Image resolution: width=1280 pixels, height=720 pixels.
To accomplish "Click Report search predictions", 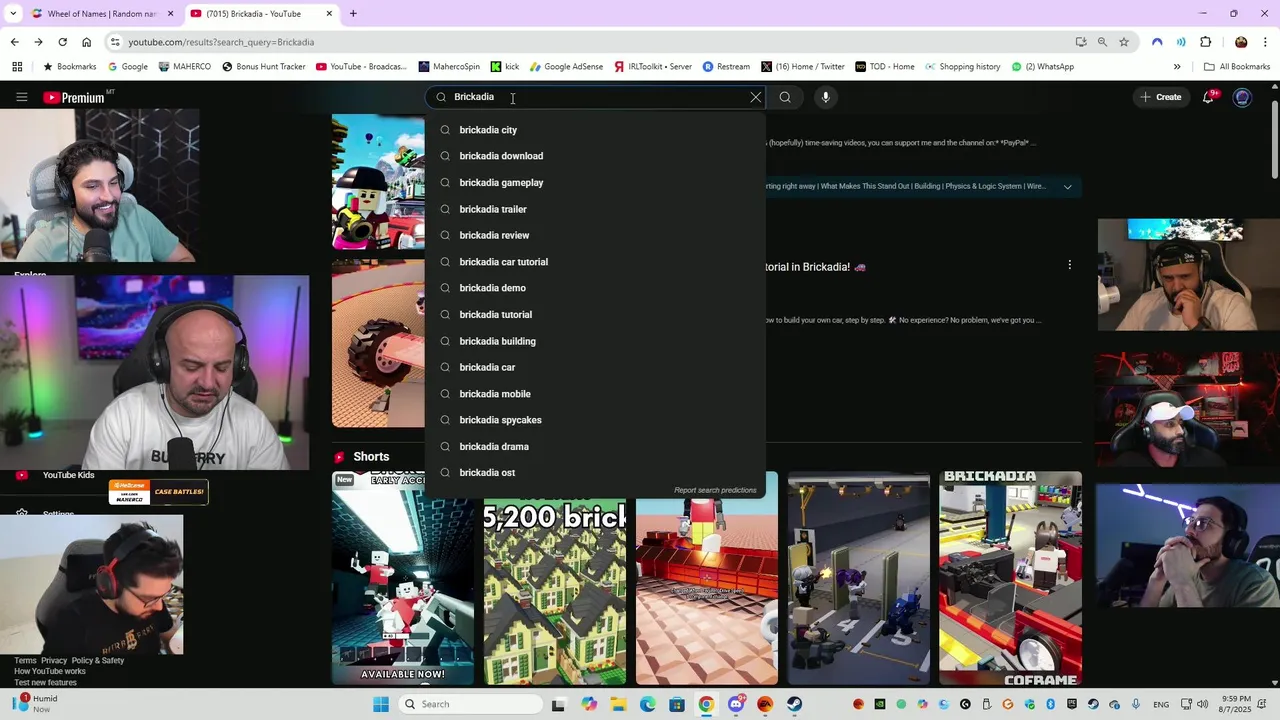I will (x=715, y=490).
